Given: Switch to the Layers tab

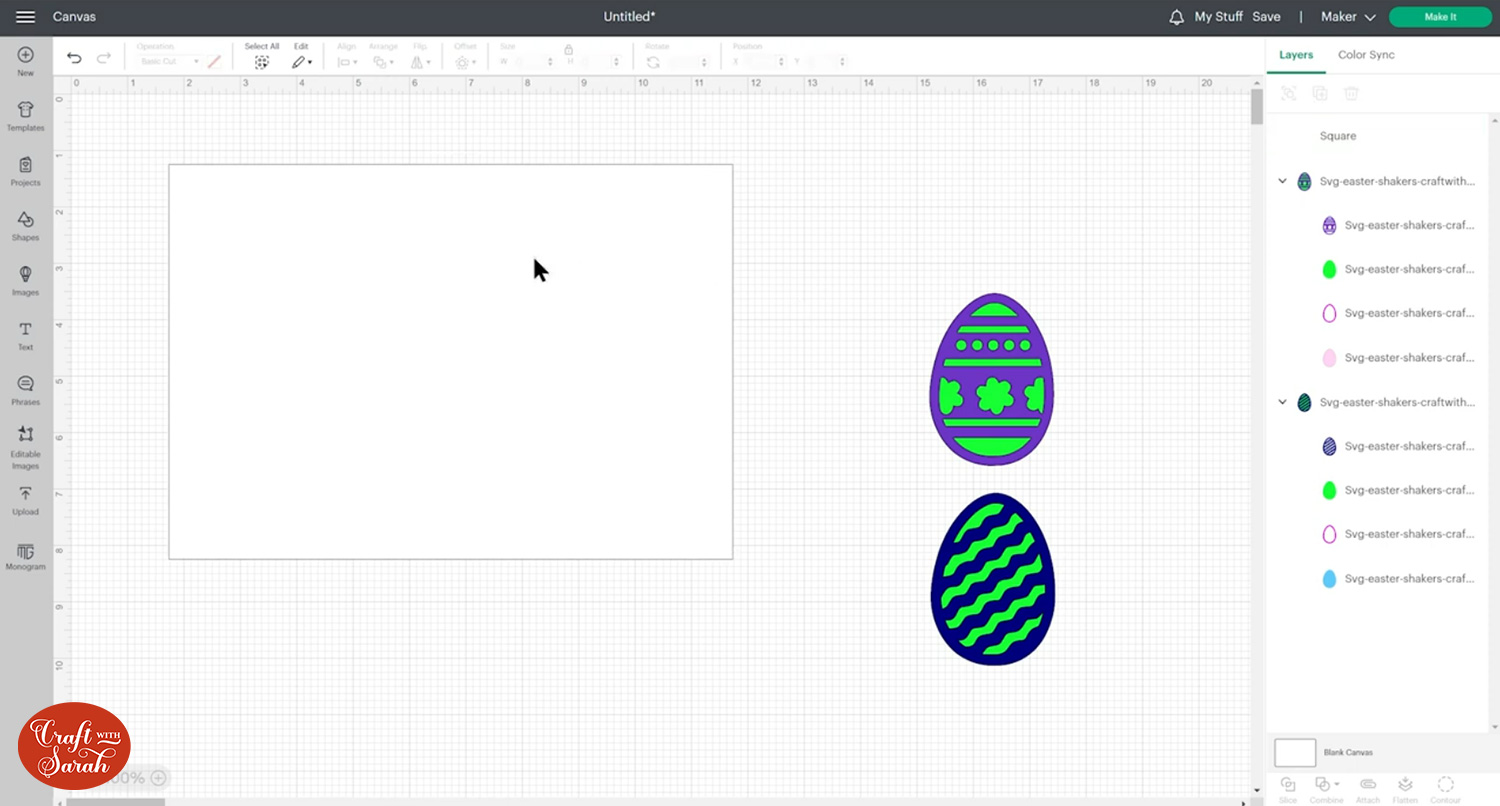Looking at the screenshot, I should click(1296, 55).
